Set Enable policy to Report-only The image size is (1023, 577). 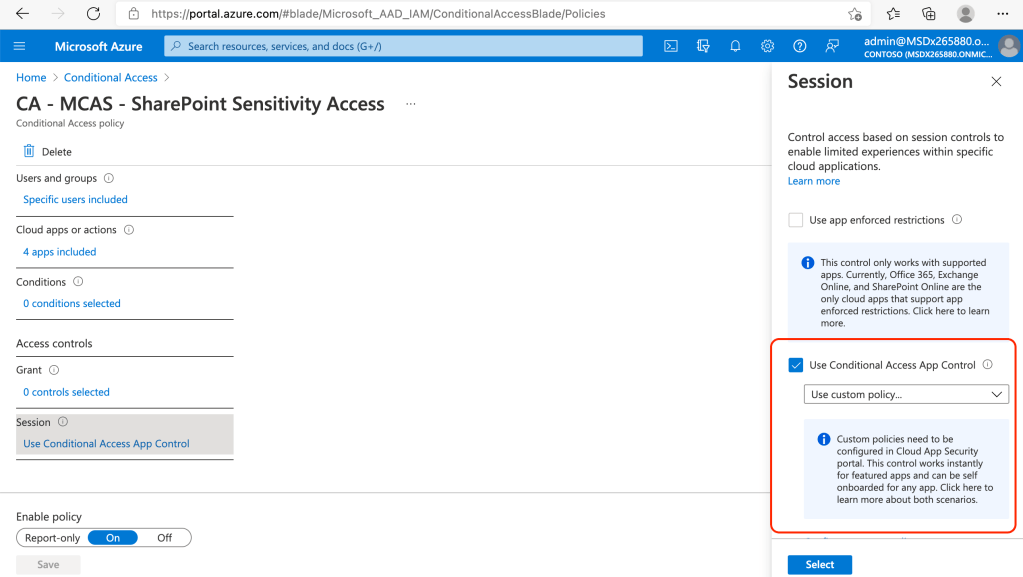52,538
